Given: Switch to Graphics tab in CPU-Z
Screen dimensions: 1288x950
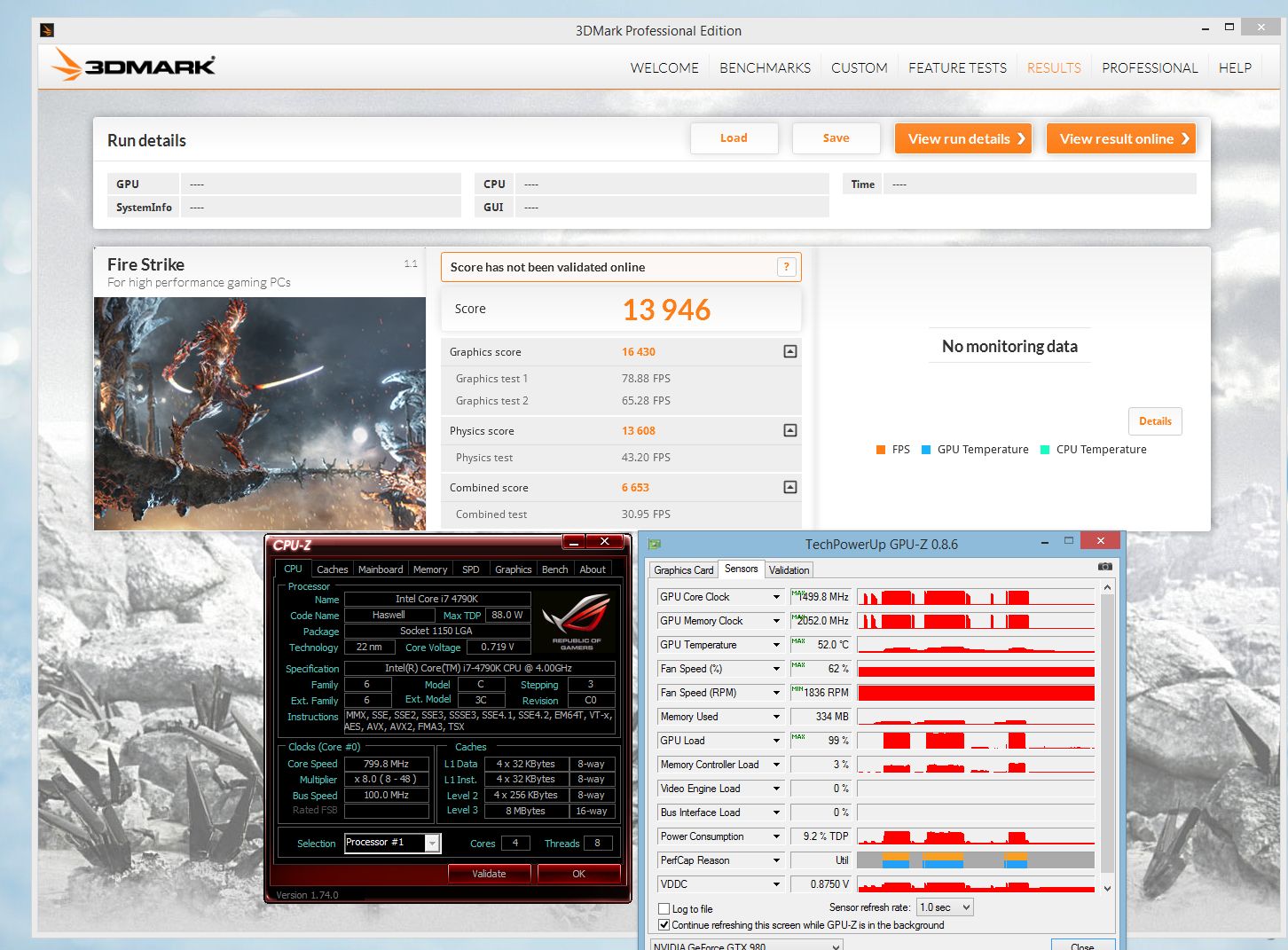Looking at the screenshot, I should (x=513, y=569).
